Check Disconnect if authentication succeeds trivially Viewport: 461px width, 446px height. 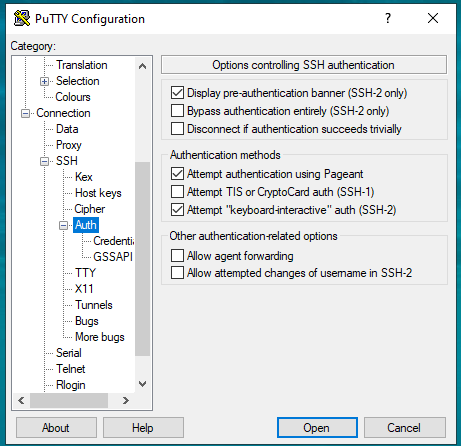[x=177, y=129]
